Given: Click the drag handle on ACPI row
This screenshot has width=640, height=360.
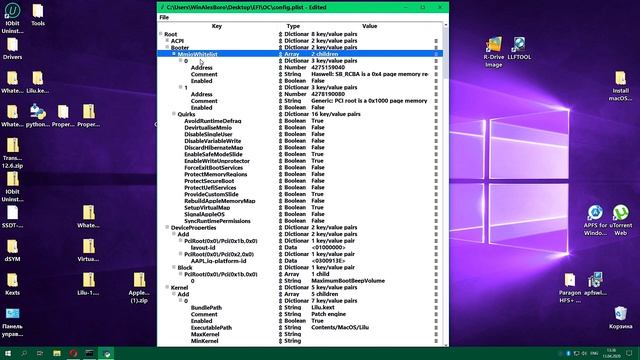Looking at the screenshot, I should click(436, 41).
